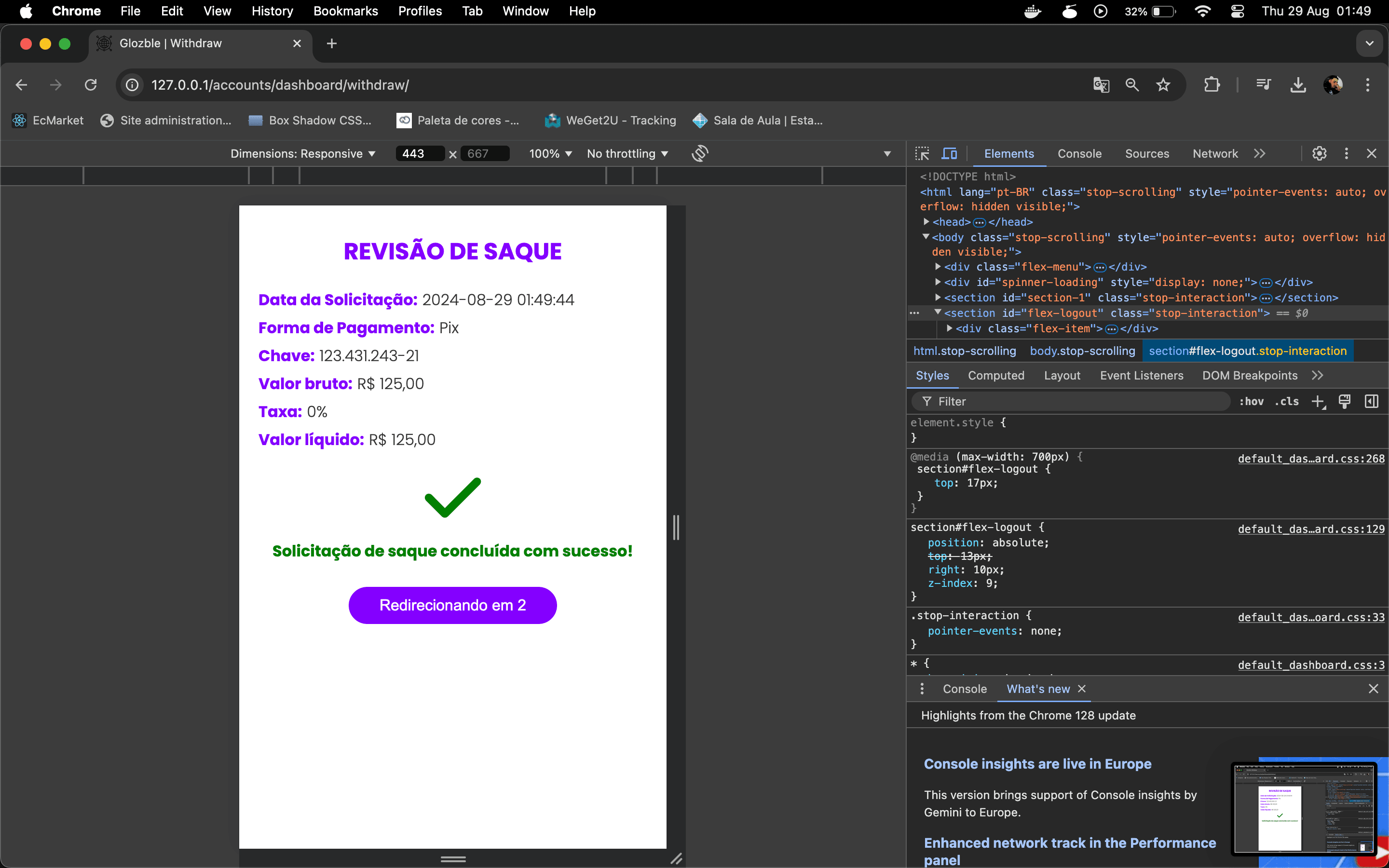Image resolution: width=1389 pixels, height=868 pixels.
Task: Open the Computed styles tab
Action: 996,376
